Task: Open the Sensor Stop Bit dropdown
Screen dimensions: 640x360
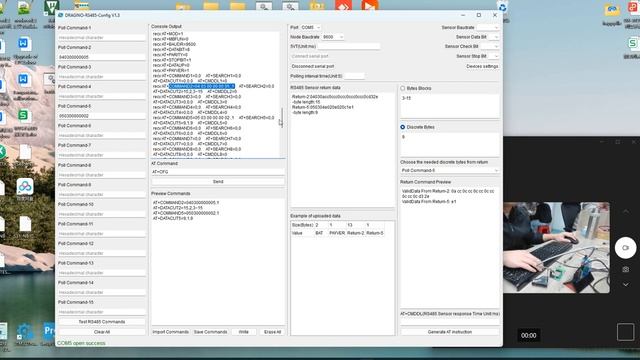Action: [x=493, y=56]
